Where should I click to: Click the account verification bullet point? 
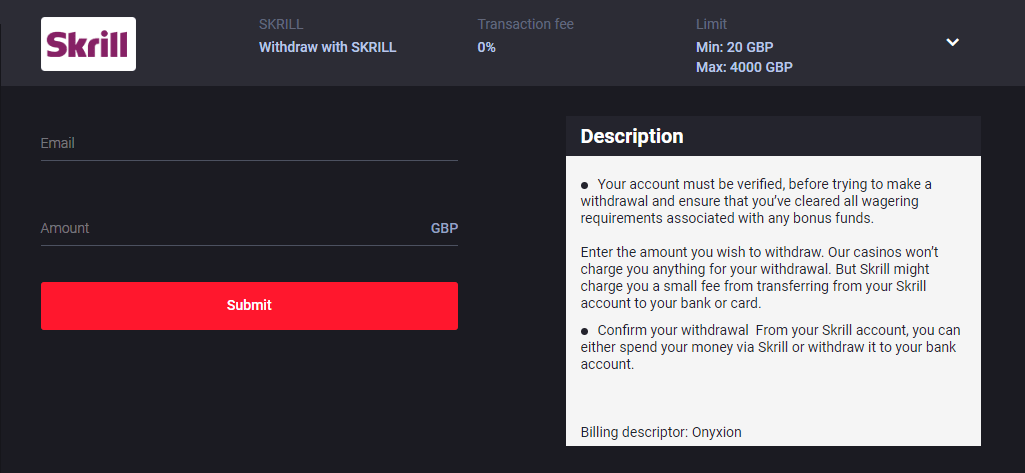click(x=585, y=185)
